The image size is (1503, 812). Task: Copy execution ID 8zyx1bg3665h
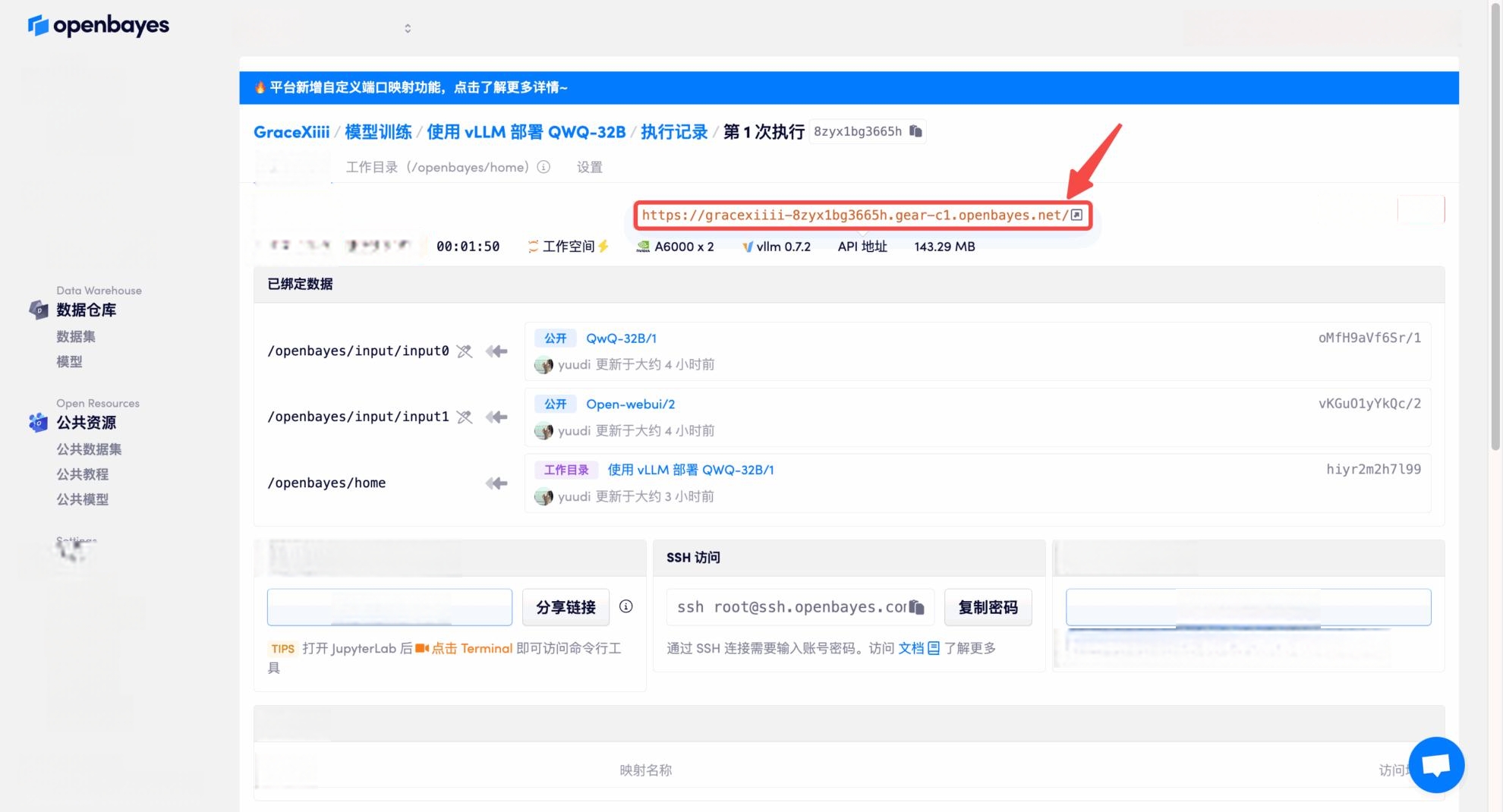coord(916,131)
